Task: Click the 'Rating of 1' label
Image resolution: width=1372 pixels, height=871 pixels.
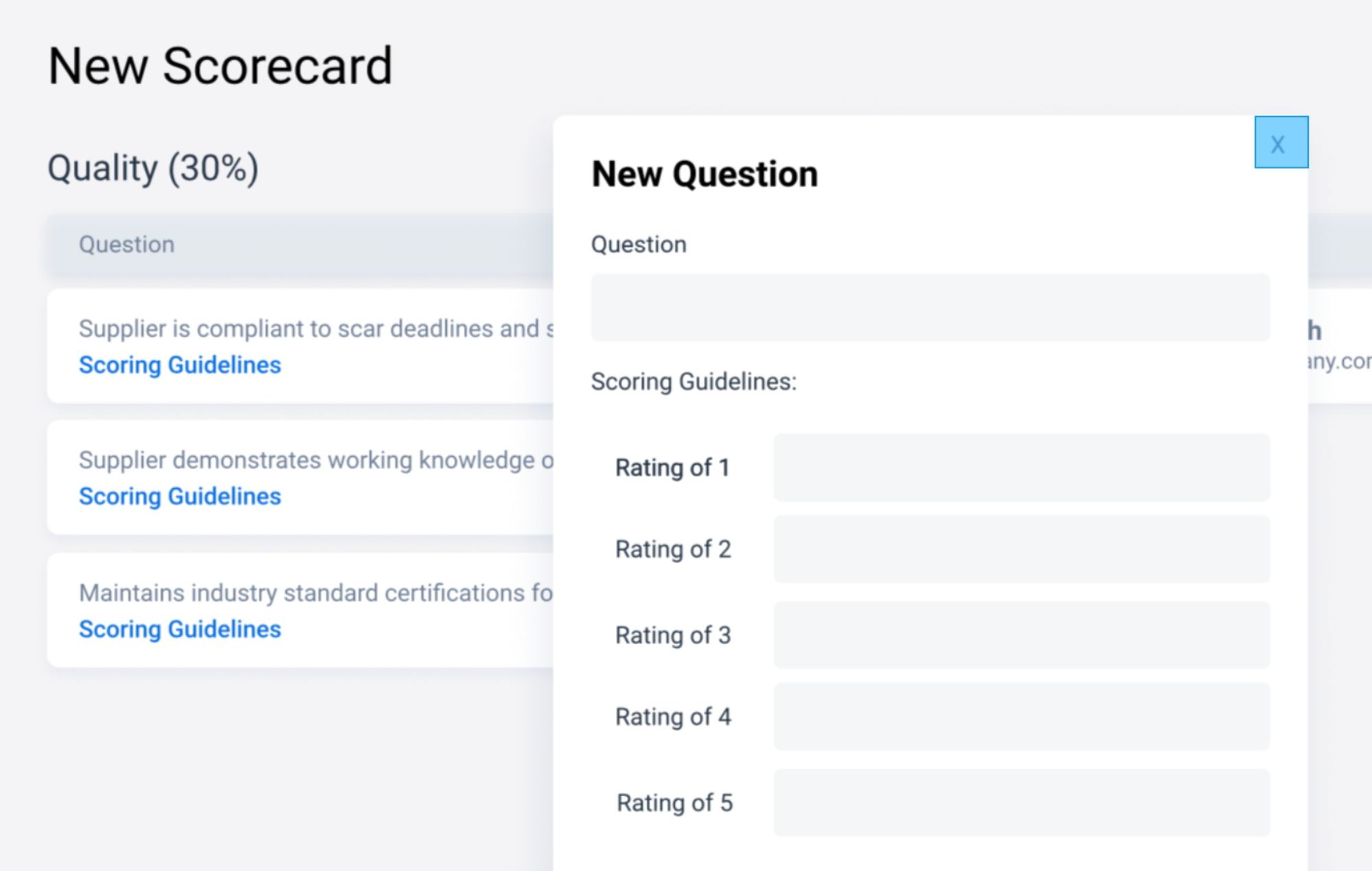Action: pyautogui.click(x=672, y=468)
